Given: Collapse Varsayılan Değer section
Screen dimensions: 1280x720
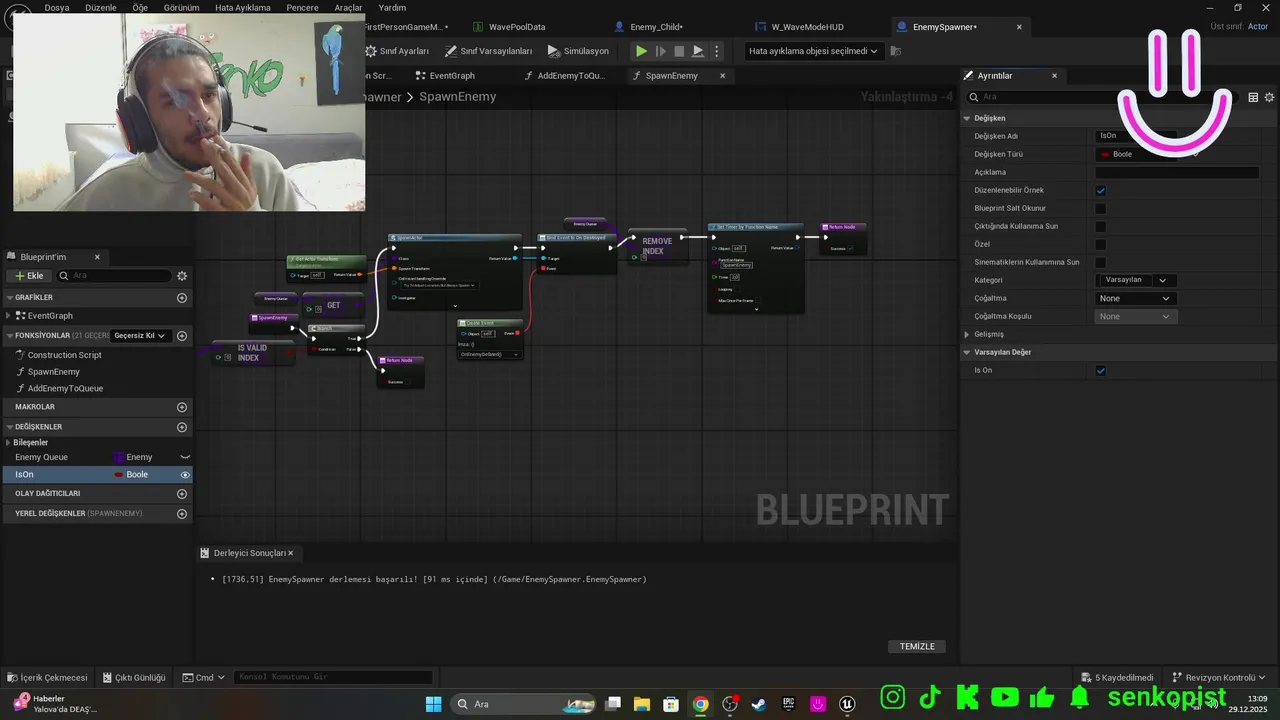Looking at the screenshot, I should pos(967,352).
